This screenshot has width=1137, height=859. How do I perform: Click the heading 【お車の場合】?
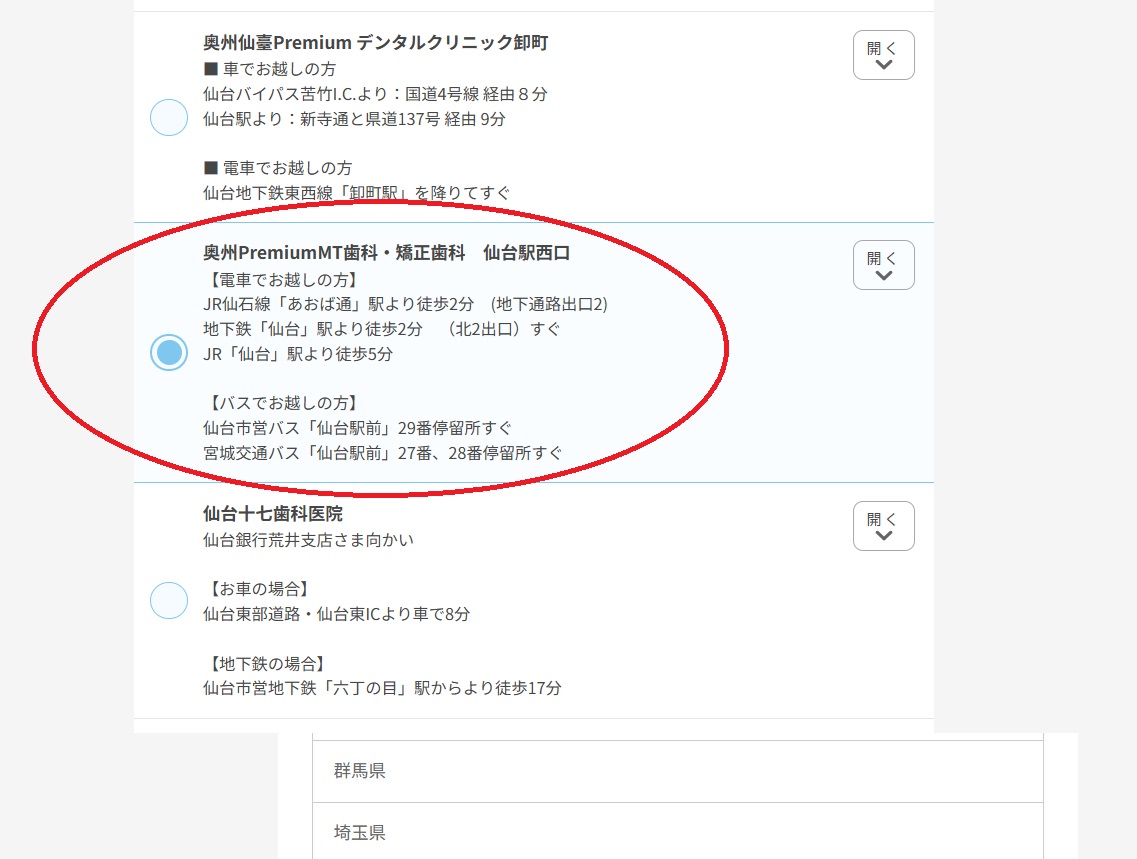[x=259, y=589]
